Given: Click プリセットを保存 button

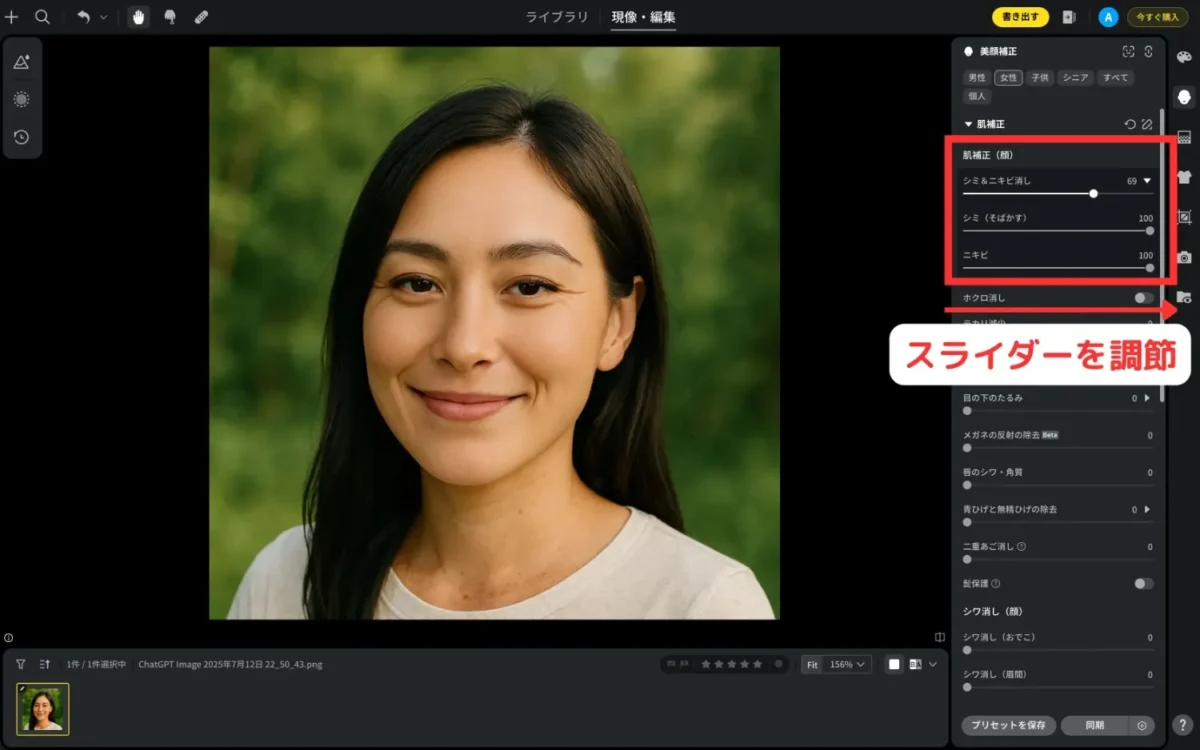Looking at the screenshot, I should pyautogui.click(x=1008, y=726).
